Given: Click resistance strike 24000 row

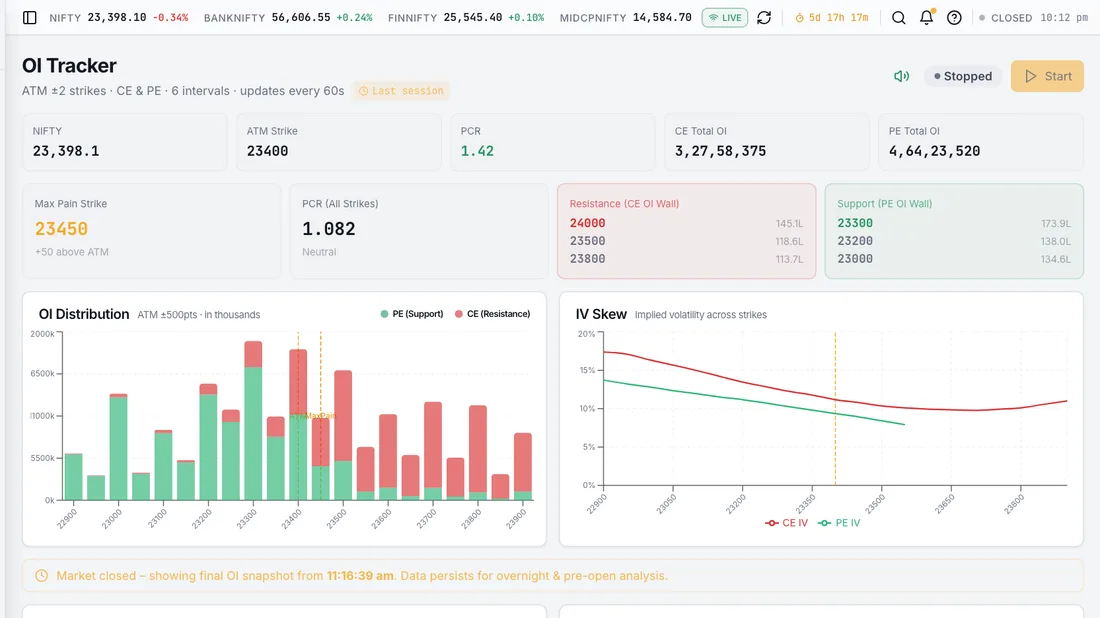Looking at the screenshot, I should click(686, 223).
